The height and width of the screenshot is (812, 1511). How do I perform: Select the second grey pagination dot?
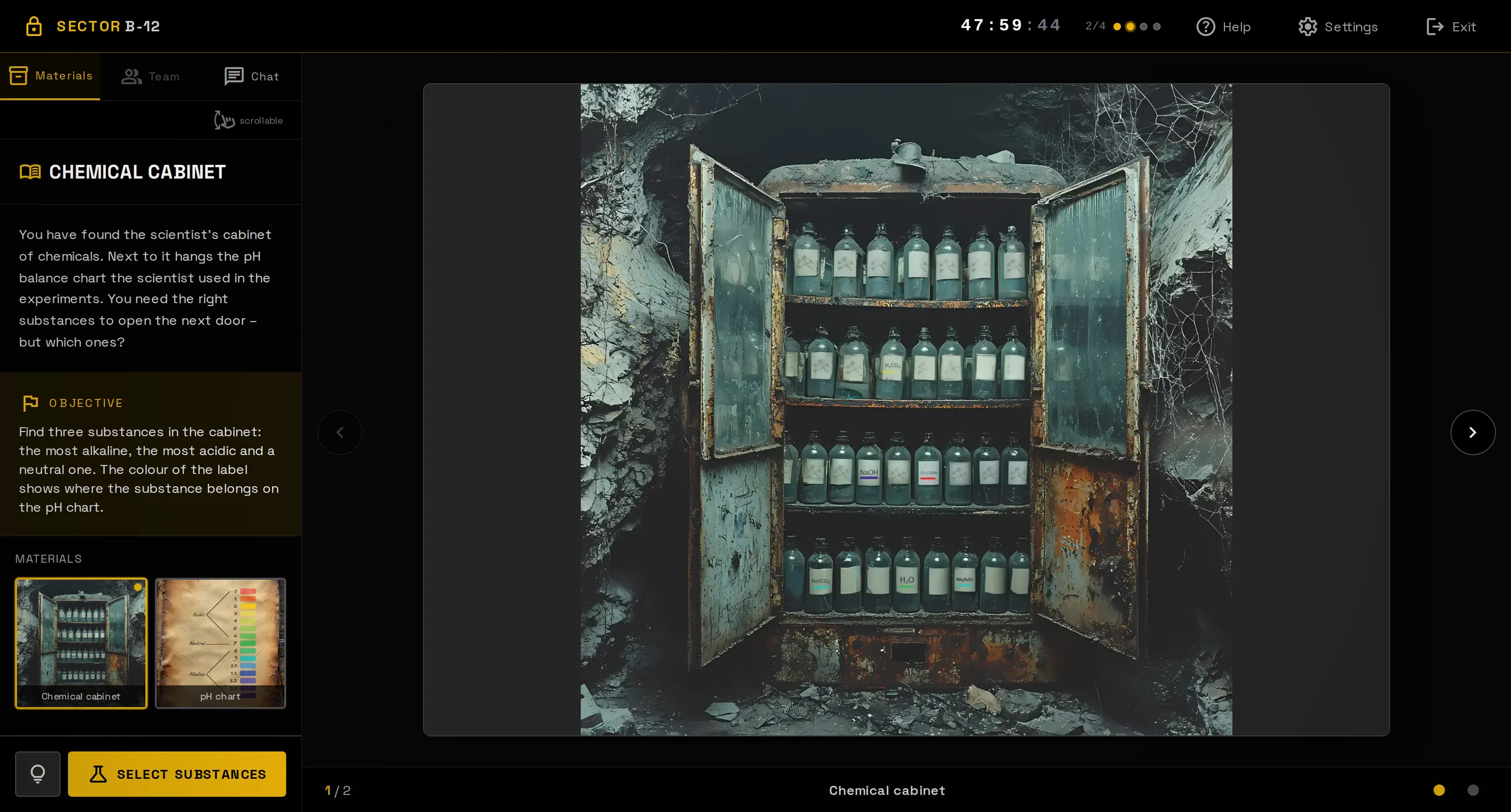point(1472,791)
